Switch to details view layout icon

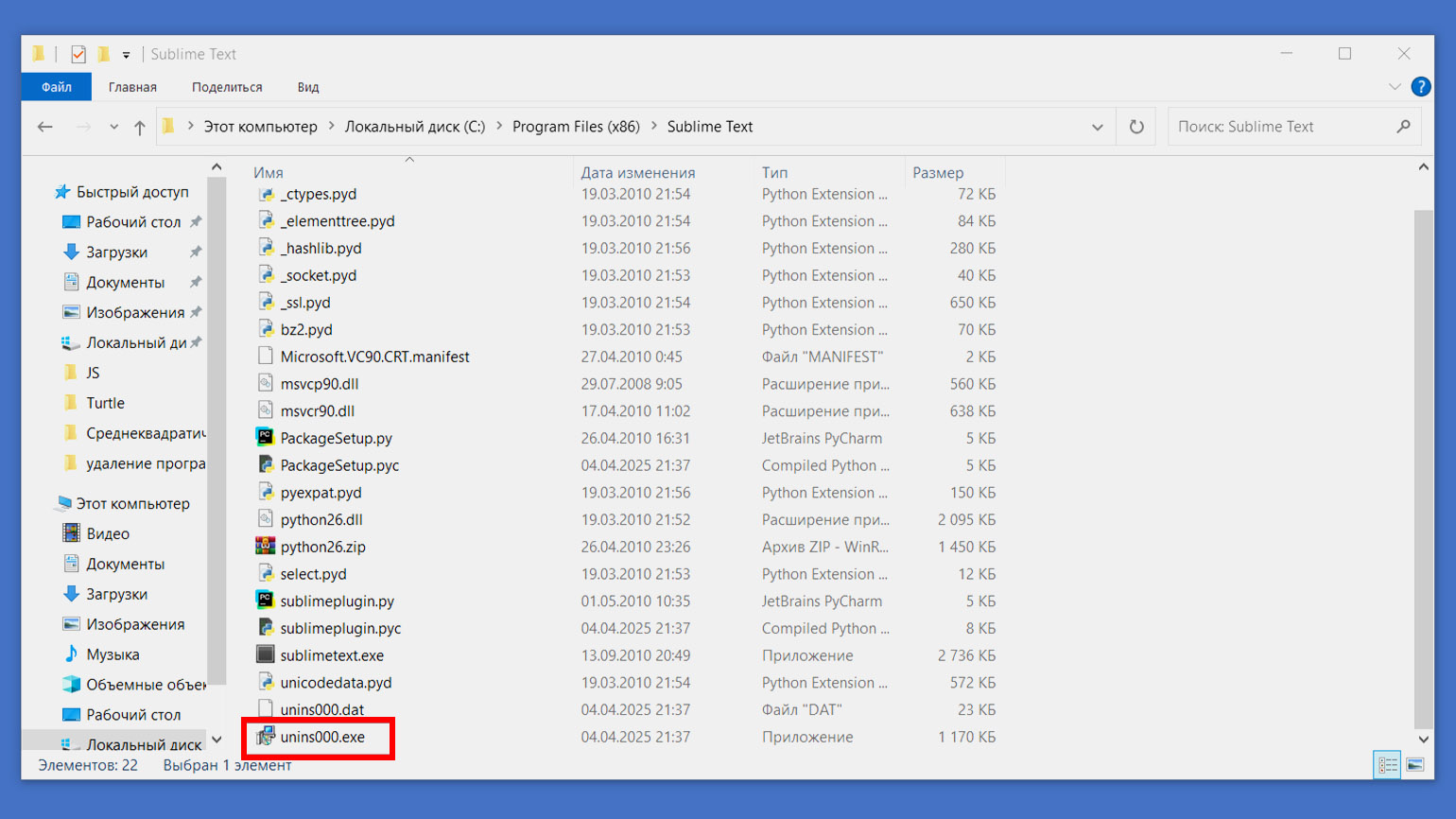click(1387, 765)
